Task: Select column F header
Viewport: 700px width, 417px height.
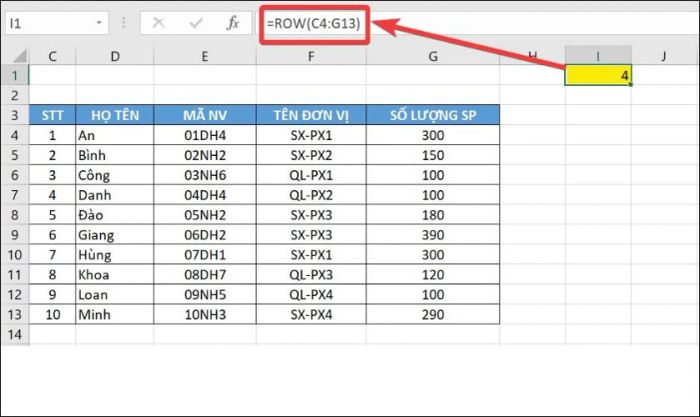Action: point(311,56)
